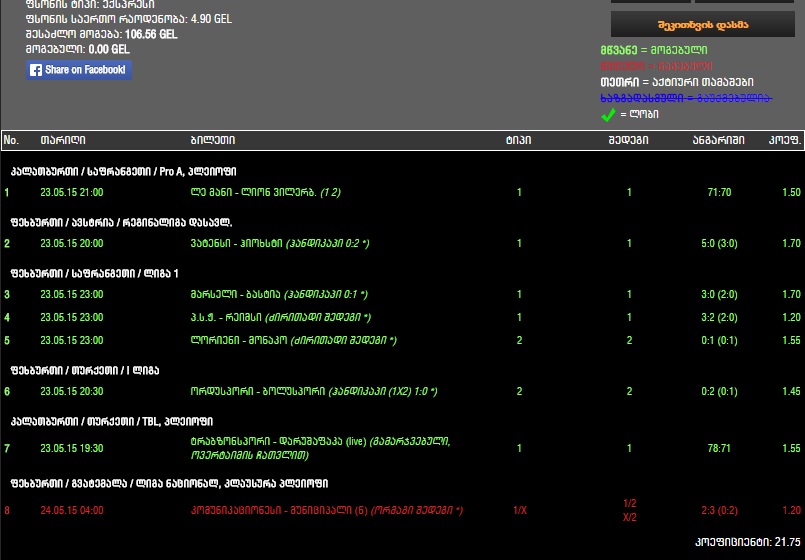Select the red კომუნიკაციონესი match row
Screen dimensions: 805x560
pyautogui.click(x=291, y=510)
